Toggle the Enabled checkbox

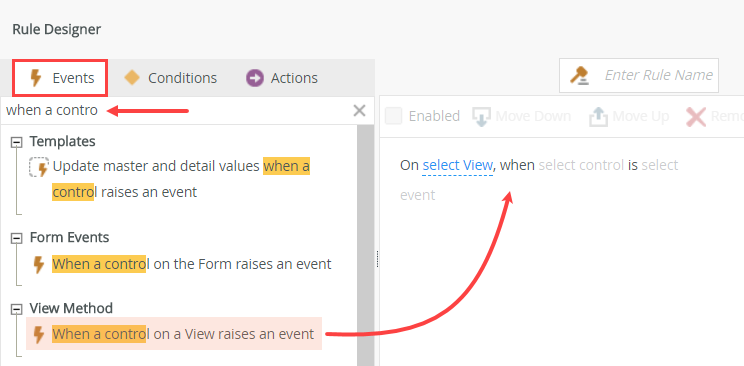coord(393,116)
